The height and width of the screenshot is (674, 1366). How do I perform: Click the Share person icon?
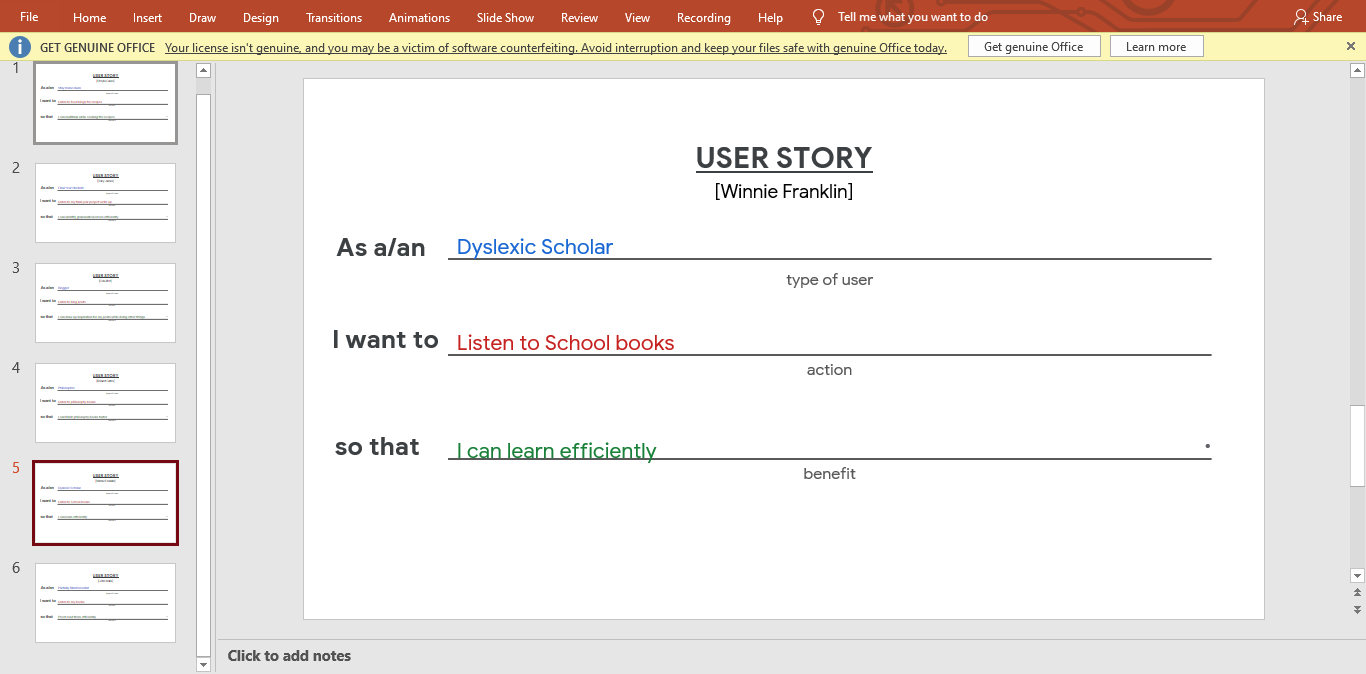pyautogui.click(x=1300, y=17)
